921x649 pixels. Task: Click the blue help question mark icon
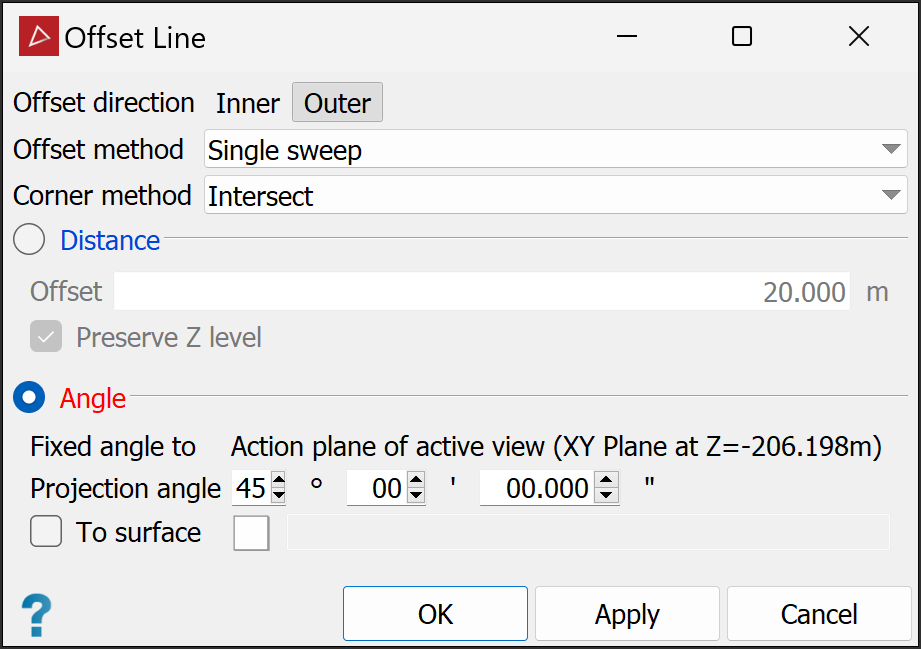point(37,613)
